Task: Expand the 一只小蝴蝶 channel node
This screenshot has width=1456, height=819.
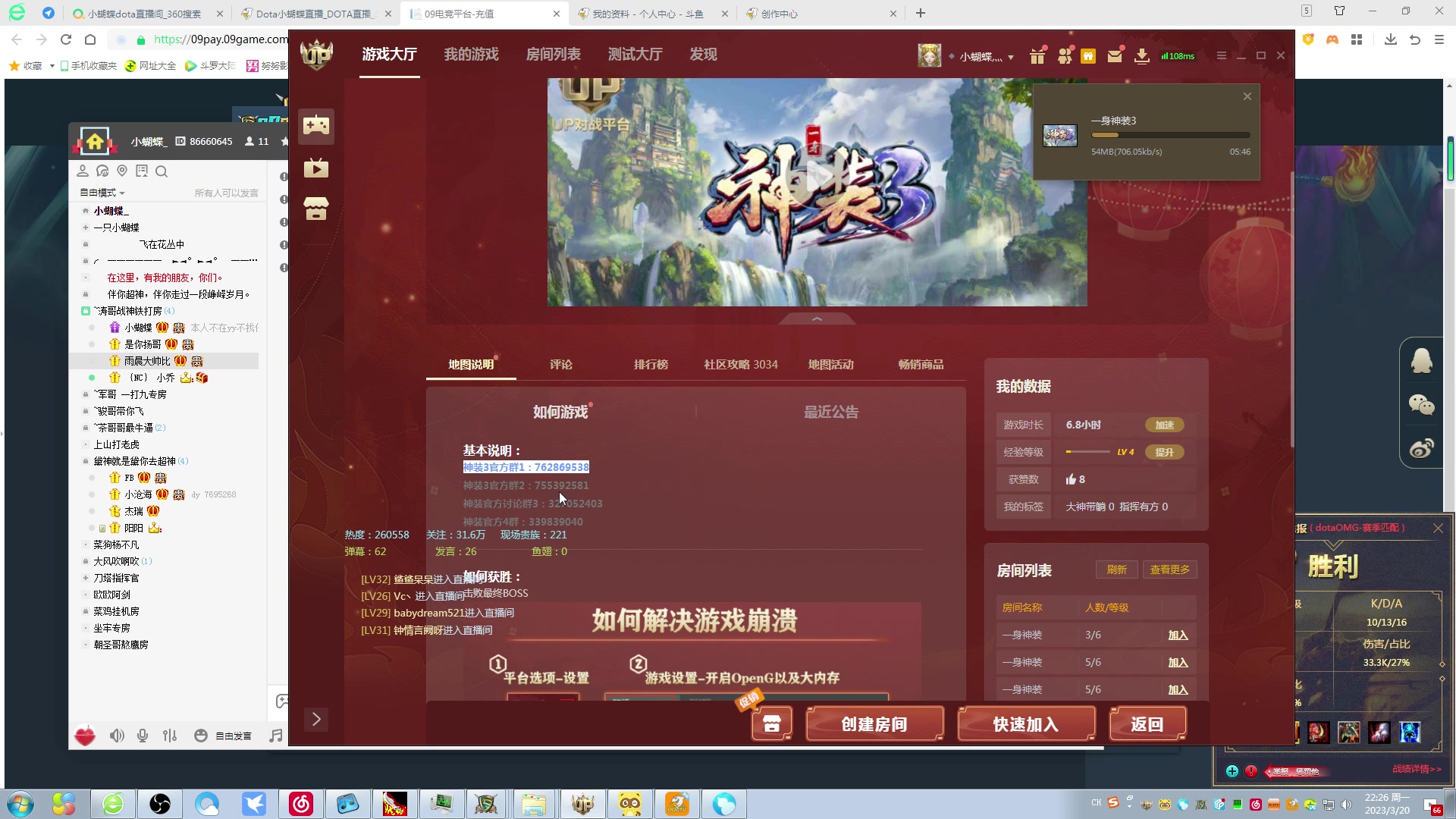Action: (x=86, y=227)
